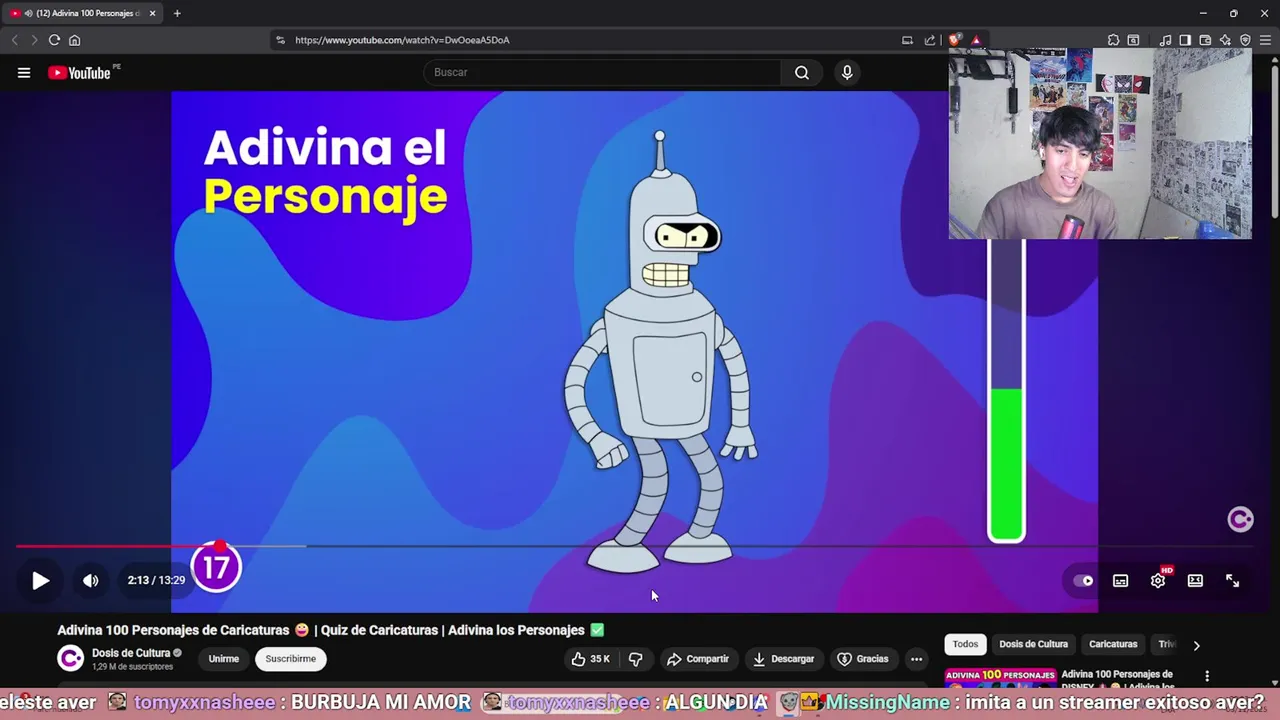The image size is (1280, 720).
Task: Reload the page
Action: tap(54, 40)
